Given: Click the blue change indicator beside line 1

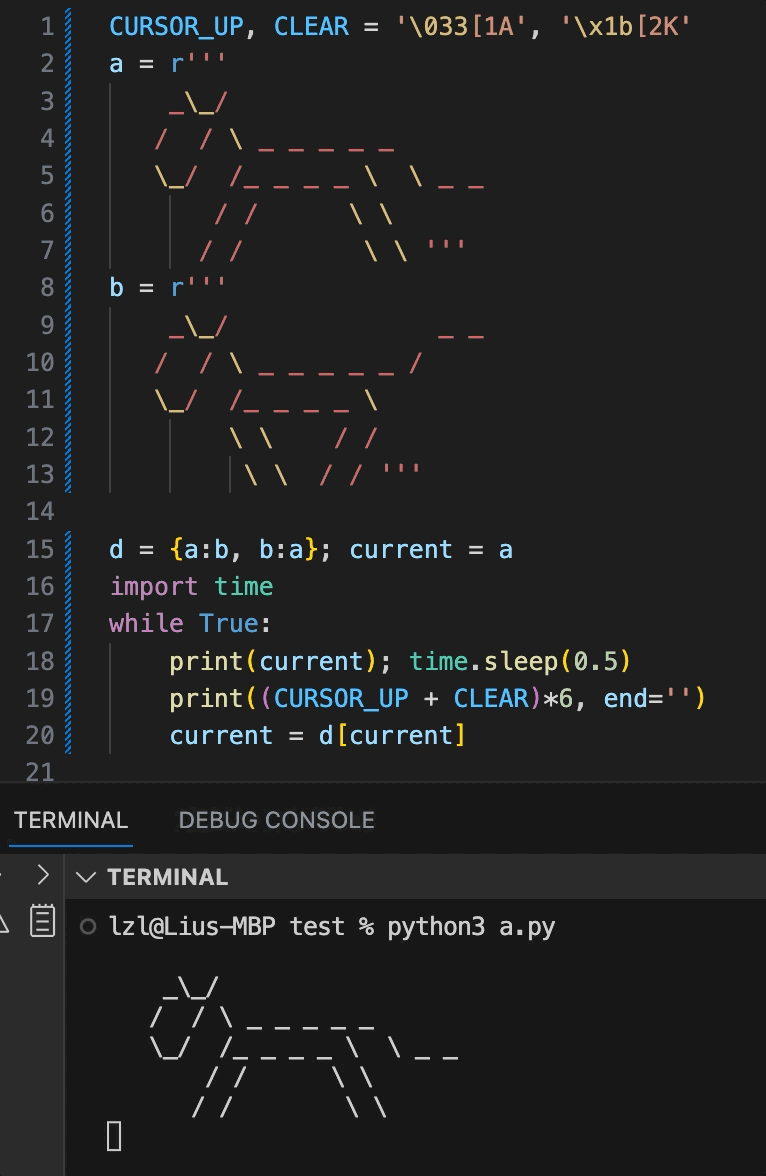Looking at the screenshot, I should [x=66, y=27].
